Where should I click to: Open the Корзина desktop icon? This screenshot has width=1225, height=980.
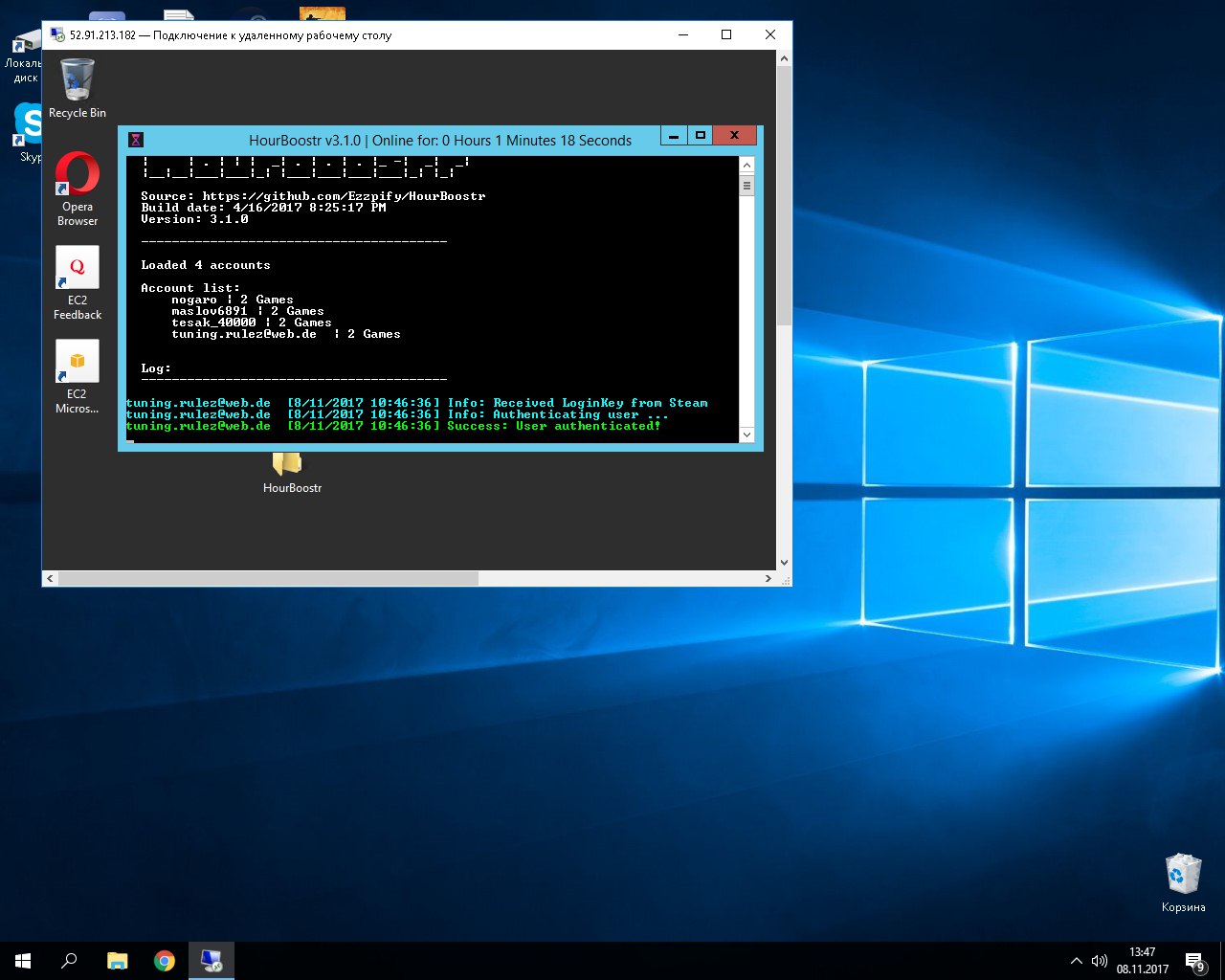click(x=1184, y=882)
